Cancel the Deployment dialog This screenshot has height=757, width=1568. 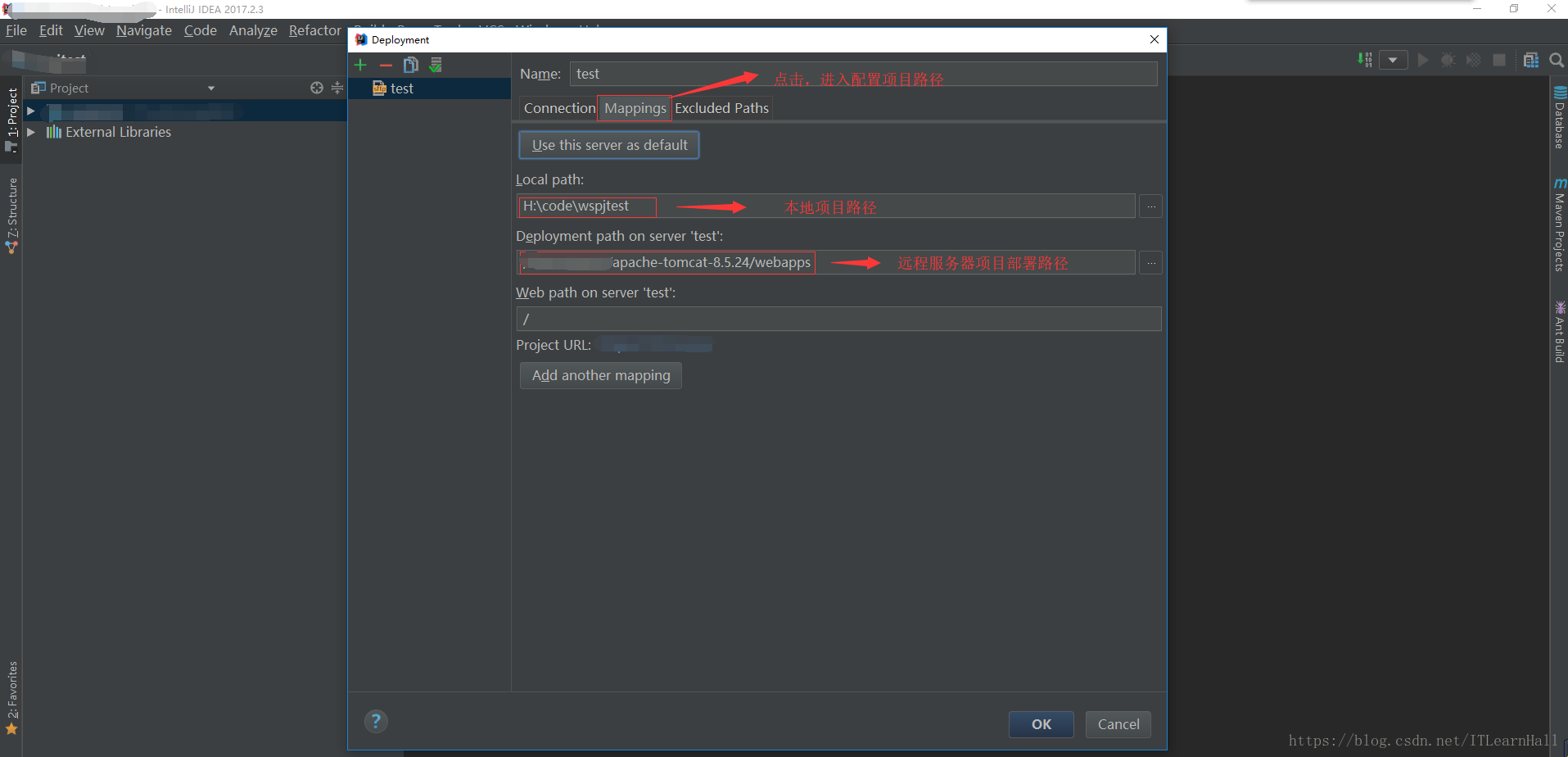tap(1118, 724)
